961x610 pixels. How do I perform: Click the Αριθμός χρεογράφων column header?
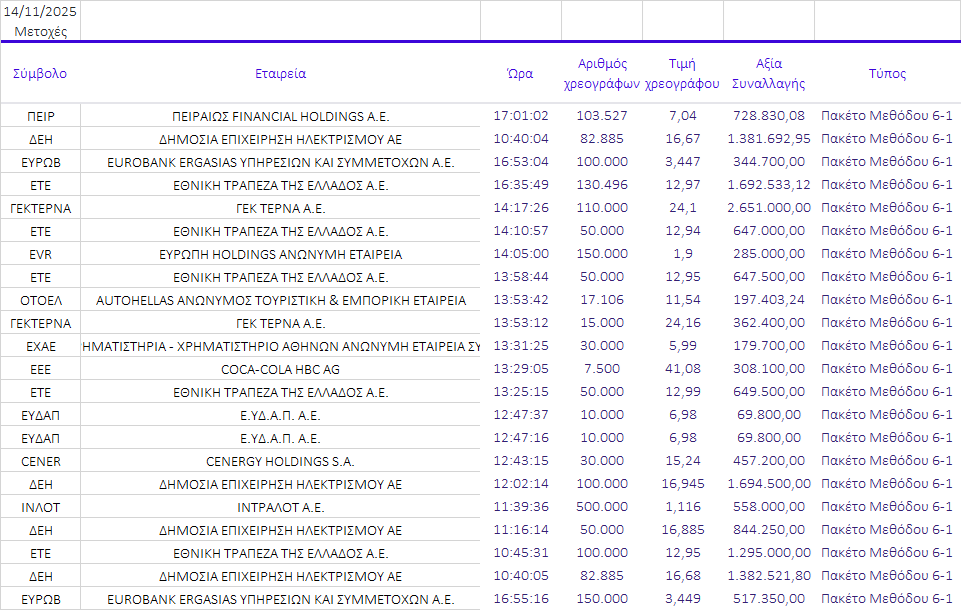(602, 73)
